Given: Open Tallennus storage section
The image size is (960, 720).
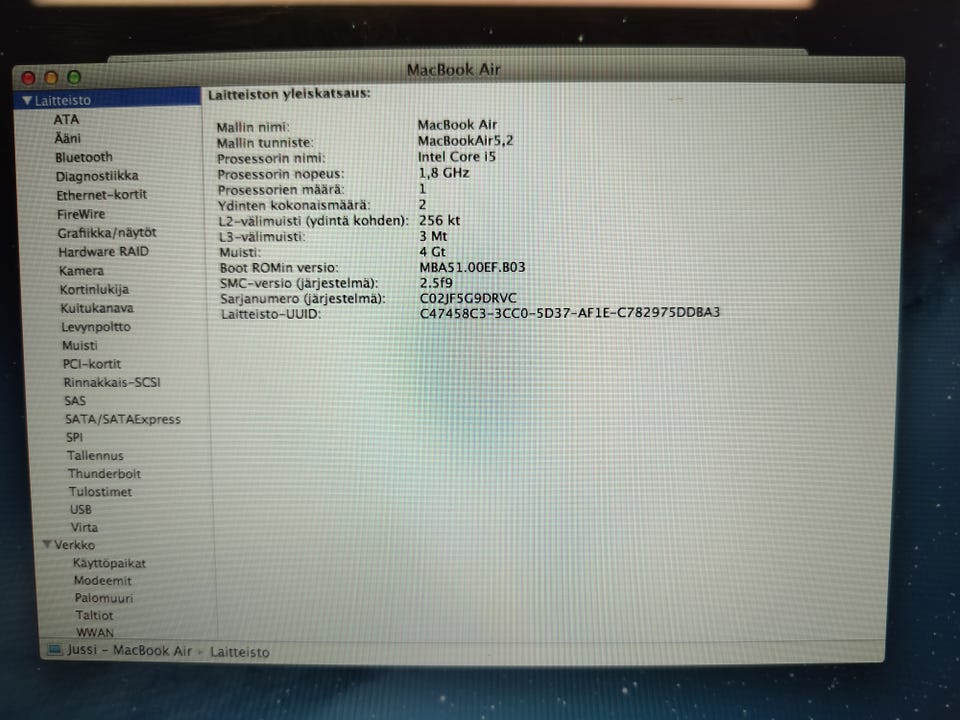Looking at the screenshot, I should (x=95, y=456).
